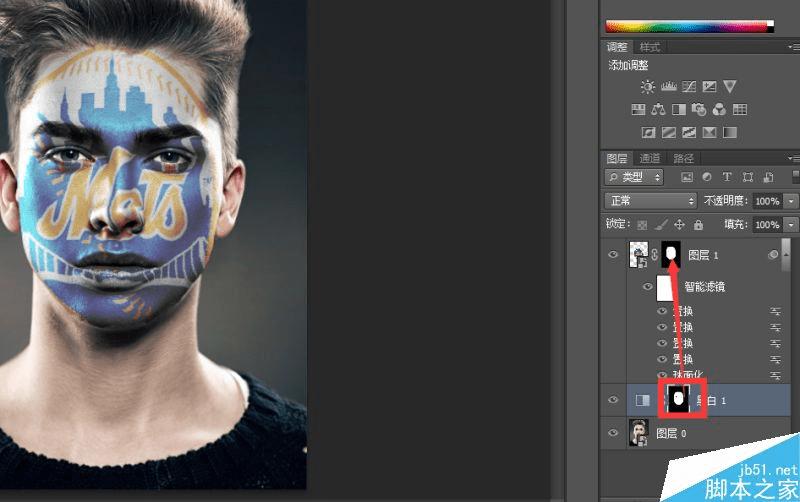Filter layers list by adjustment layers
The height and width of the screenshot is (502, 800).
(707, 177)
